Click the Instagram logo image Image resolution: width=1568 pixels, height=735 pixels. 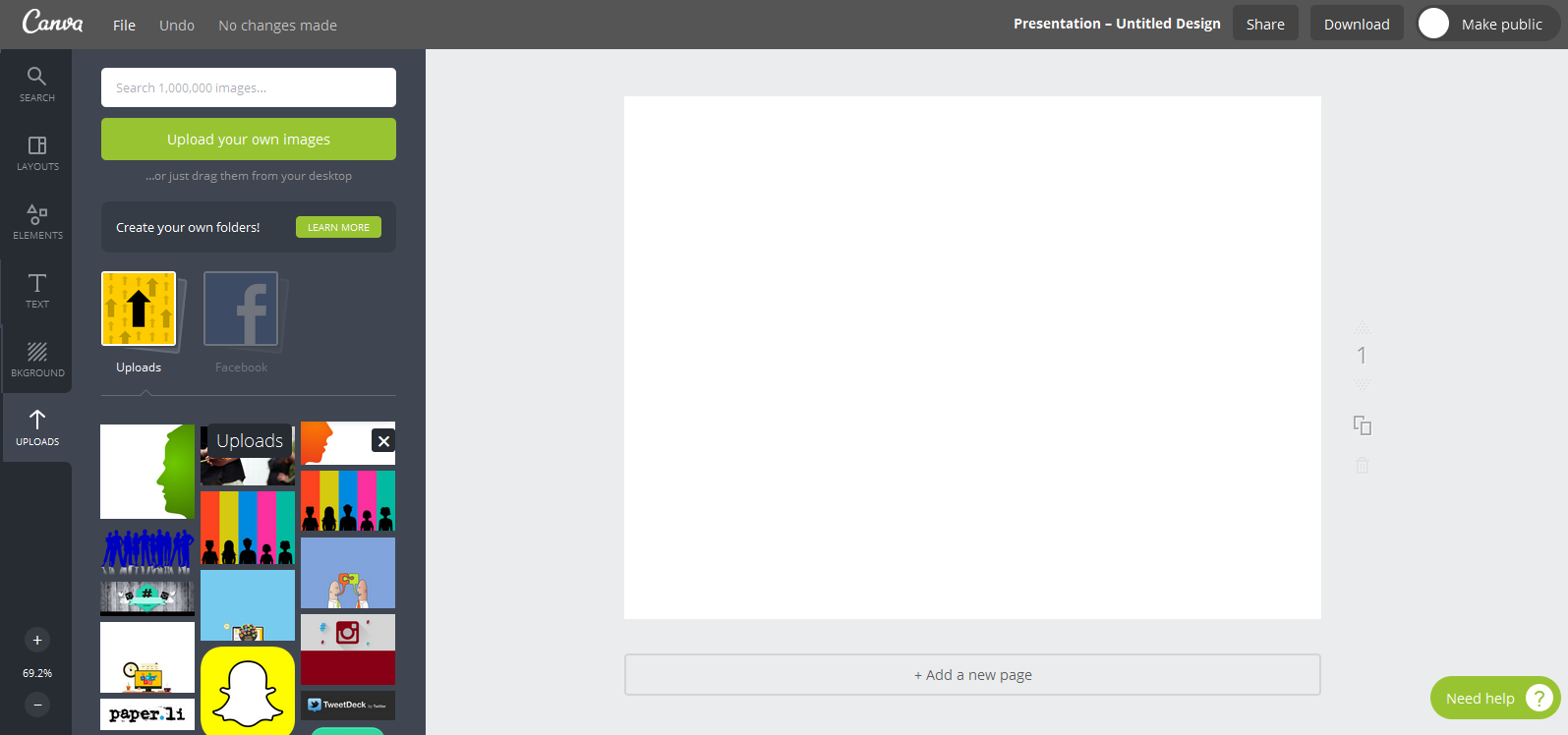348,650
